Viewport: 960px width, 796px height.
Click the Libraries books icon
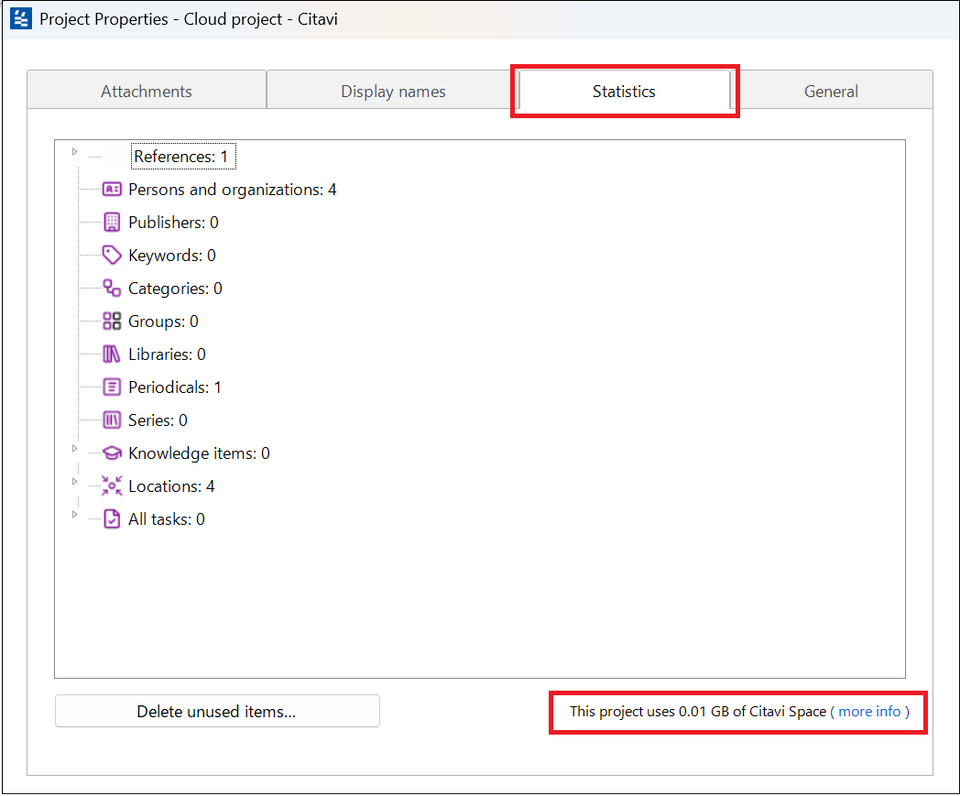coord(111,354)
